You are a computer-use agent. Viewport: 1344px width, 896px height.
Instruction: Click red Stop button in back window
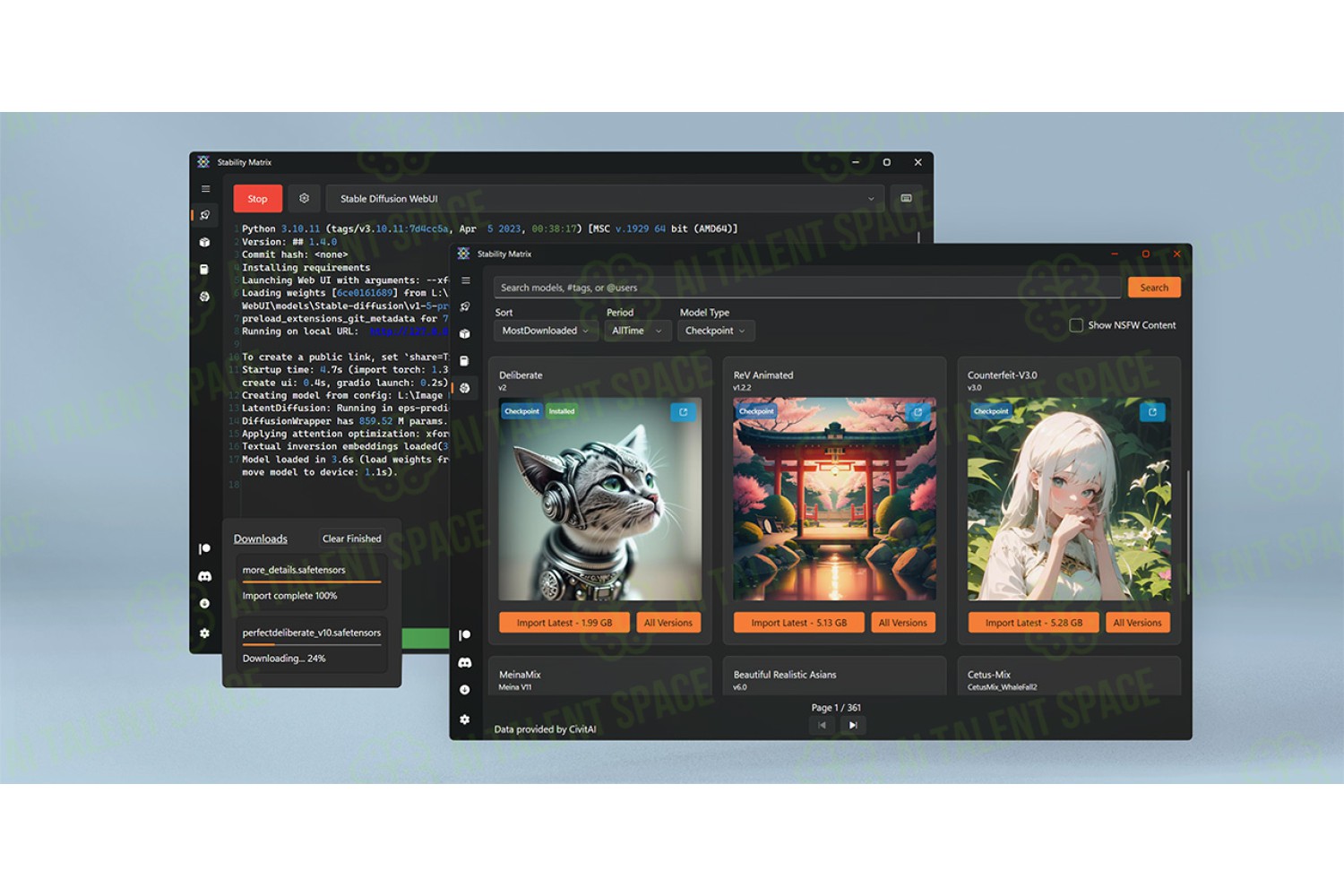pos(257,198)
